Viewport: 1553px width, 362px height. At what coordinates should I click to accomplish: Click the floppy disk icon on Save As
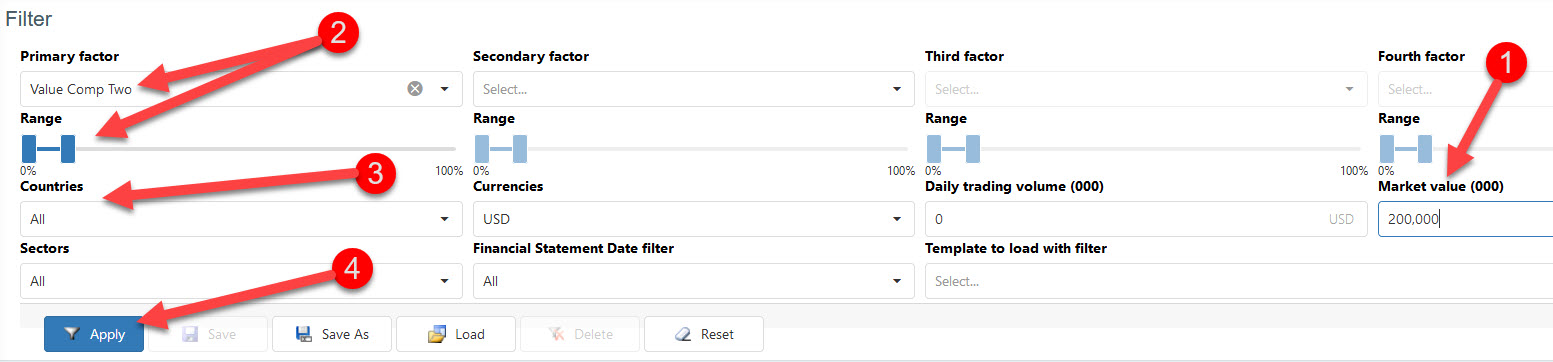tap(303, 334)
